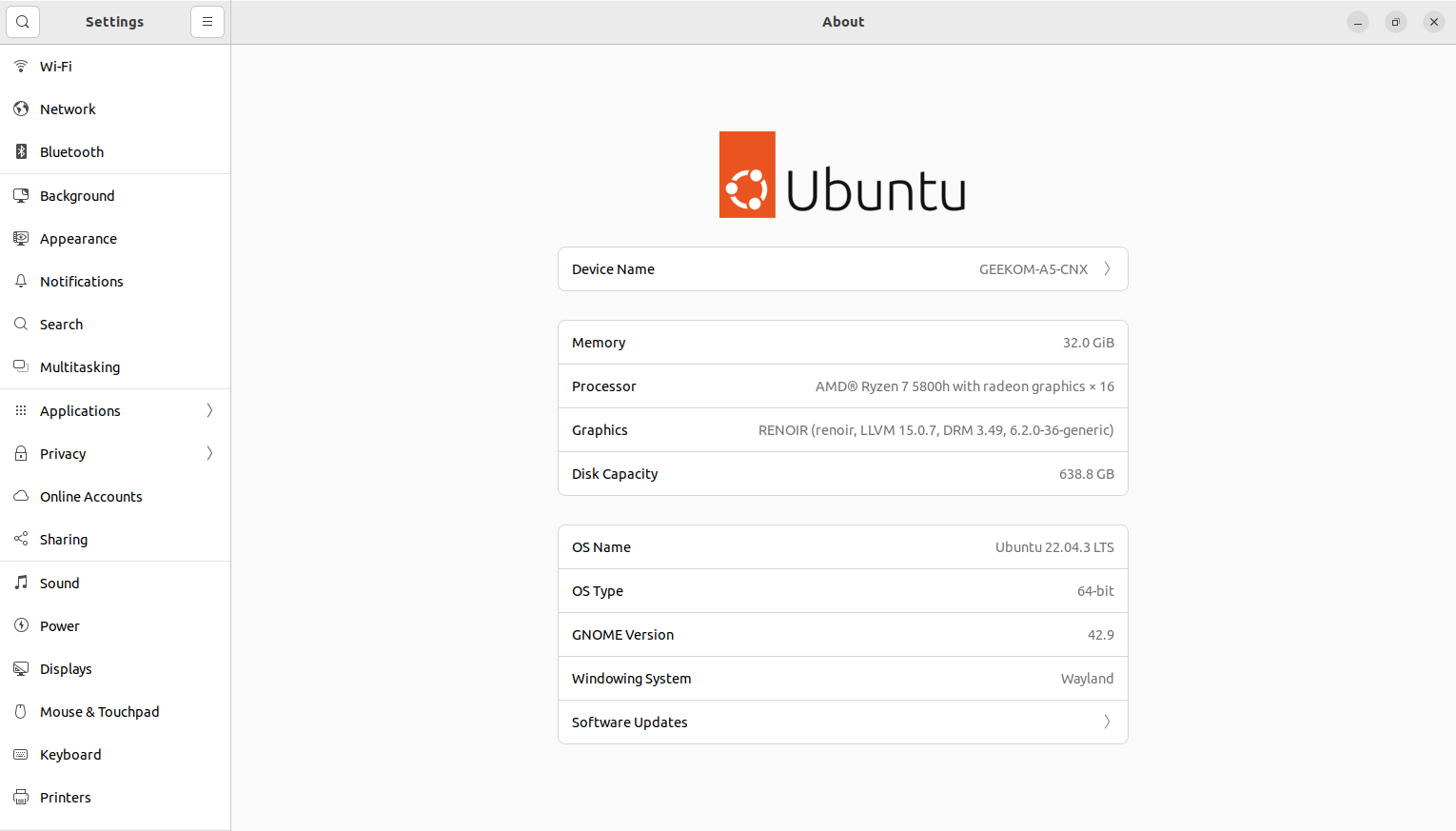Click the Disk Capacity value 638.8 GB
1456x831 pixels.
pos(1087,474)
